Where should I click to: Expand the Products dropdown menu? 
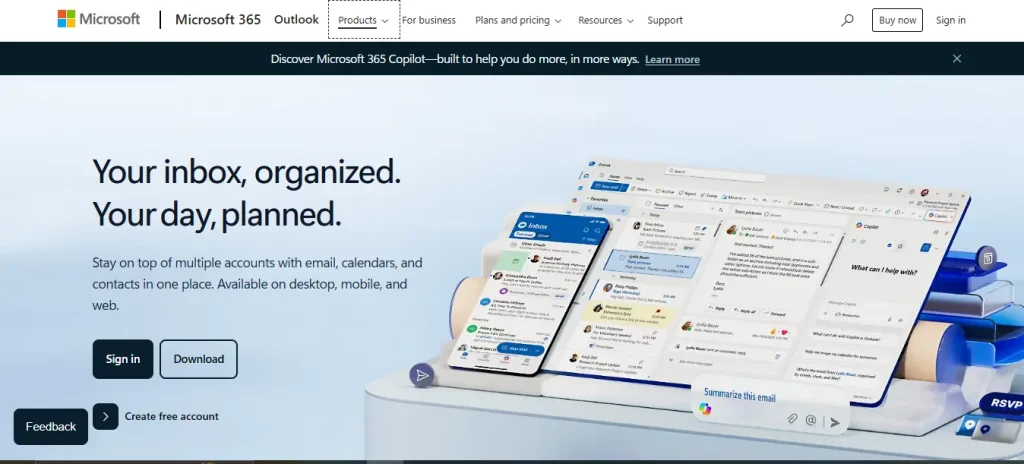[363, 20]
